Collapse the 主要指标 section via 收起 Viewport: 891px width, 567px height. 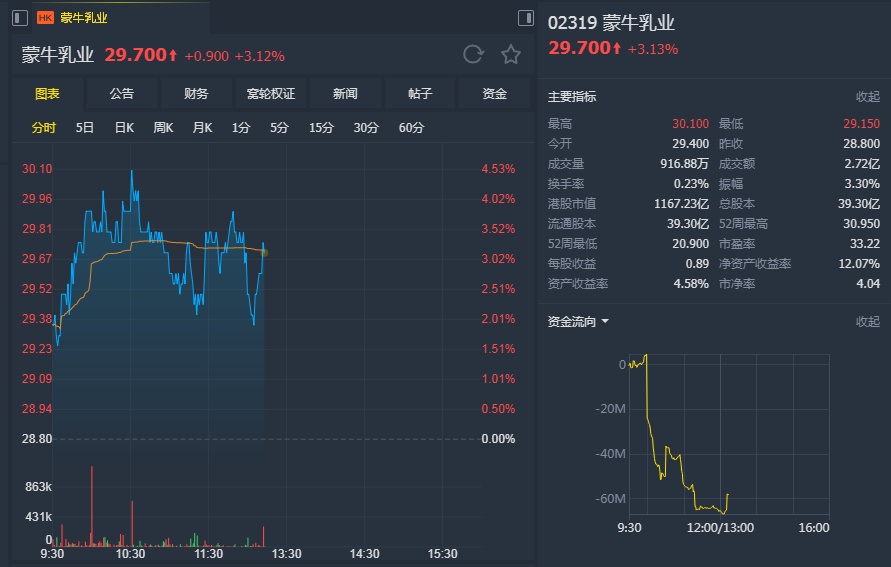(867, 97)
